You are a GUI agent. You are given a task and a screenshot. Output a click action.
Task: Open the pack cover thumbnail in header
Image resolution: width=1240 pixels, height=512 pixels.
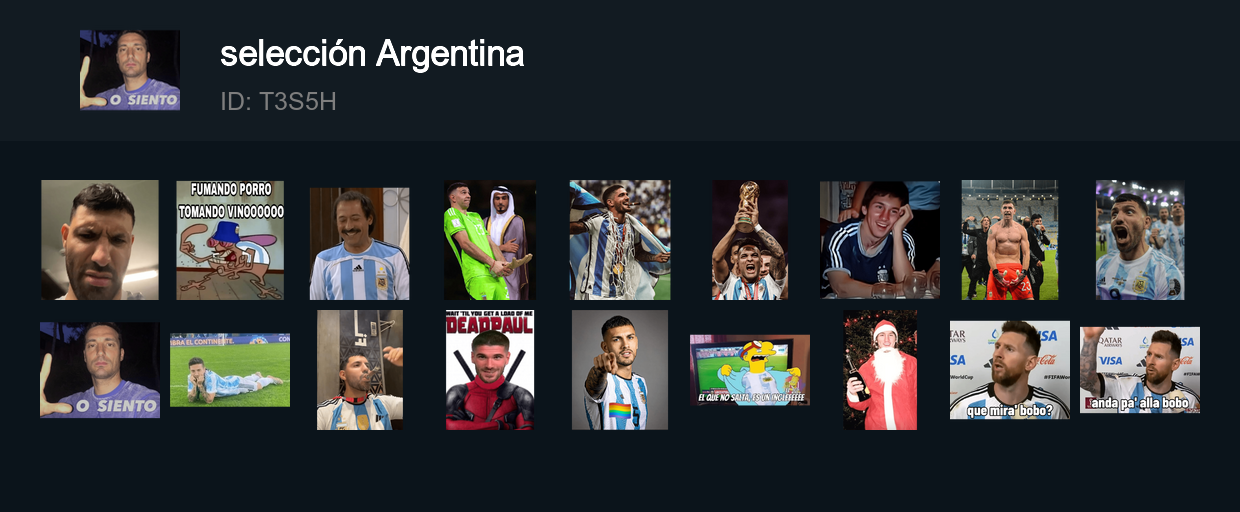[x=130, y=70]
